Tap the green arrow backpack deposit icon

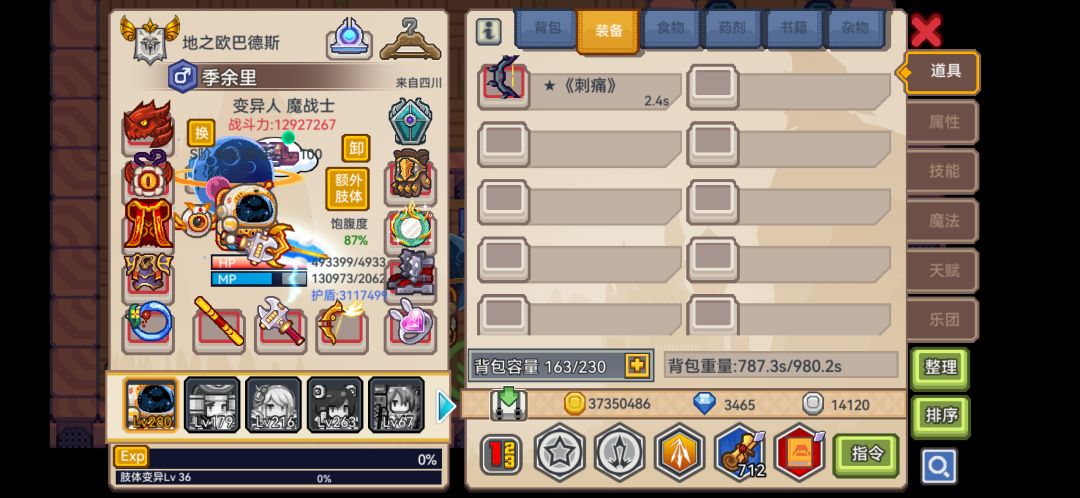coord(509,404)
